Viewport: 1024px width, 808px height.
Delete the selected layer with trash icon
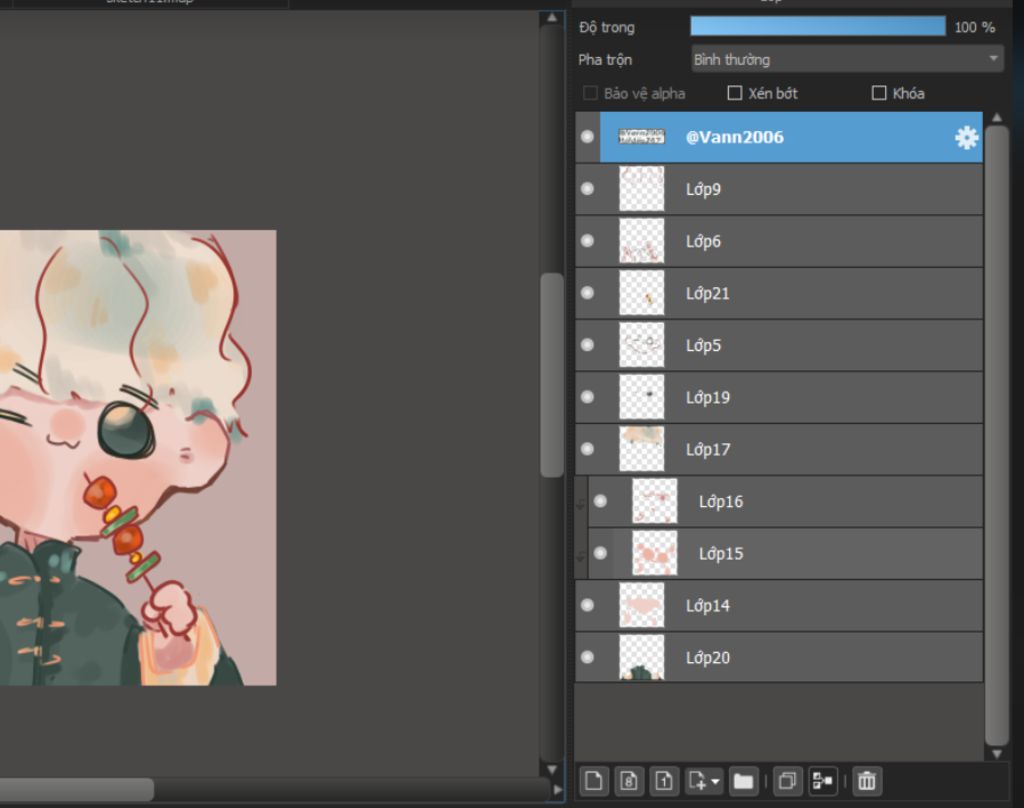click(867, 781)
